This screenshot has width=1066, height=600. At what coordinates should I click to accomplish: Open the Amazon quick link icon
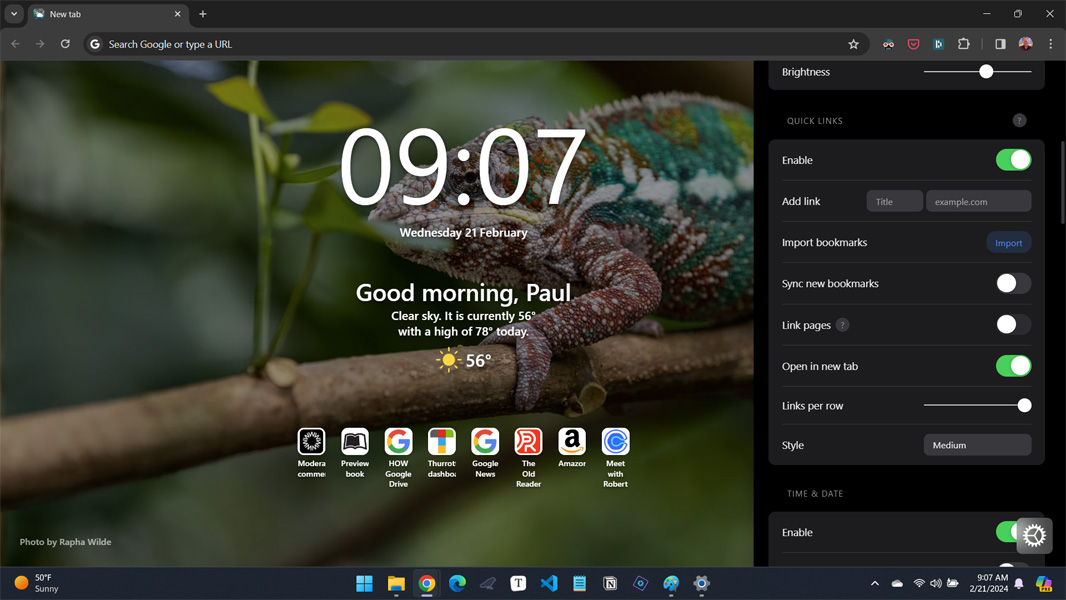point(572,441)
